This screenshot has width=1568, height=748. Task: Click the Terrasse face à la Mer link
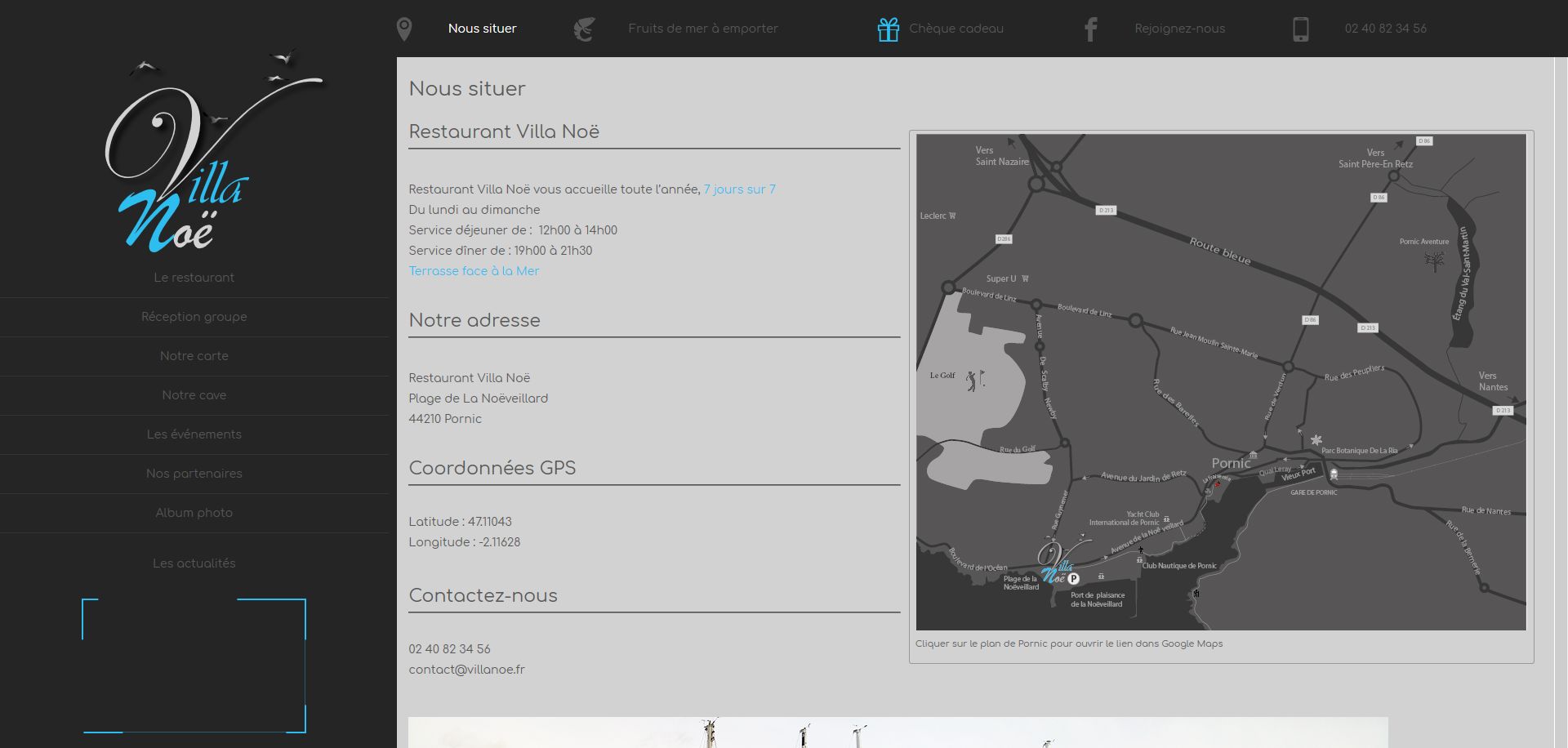474,271
